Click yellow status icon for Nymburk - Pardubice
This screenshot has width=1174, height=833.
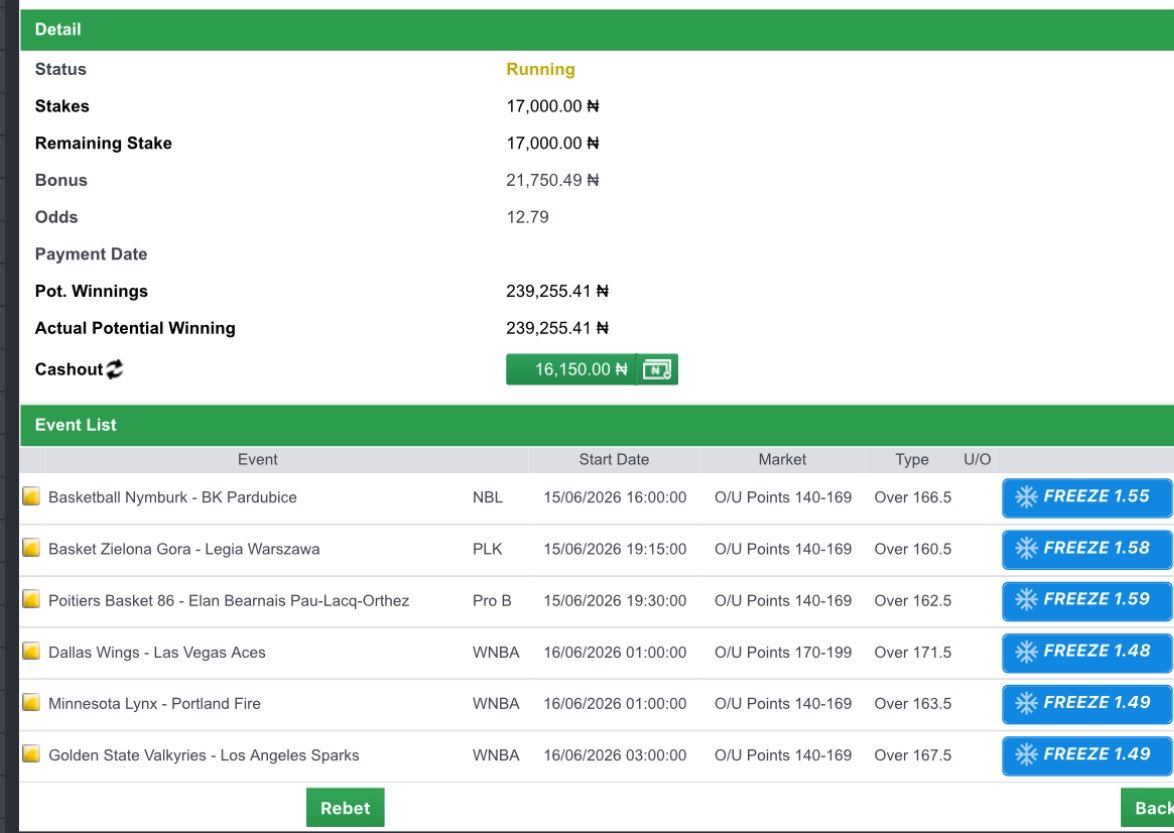pyautogui.click(x=31, y=496)
